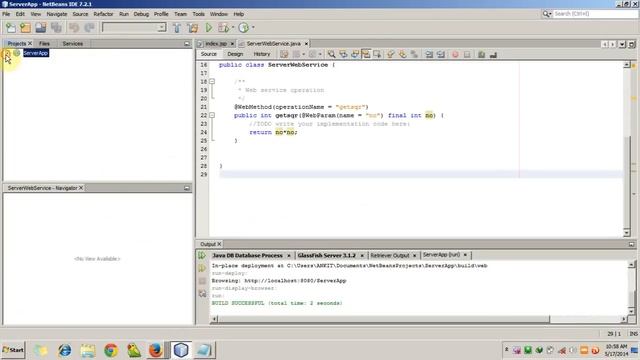Select the ServerWebService.java editor tab

[273, 43]
